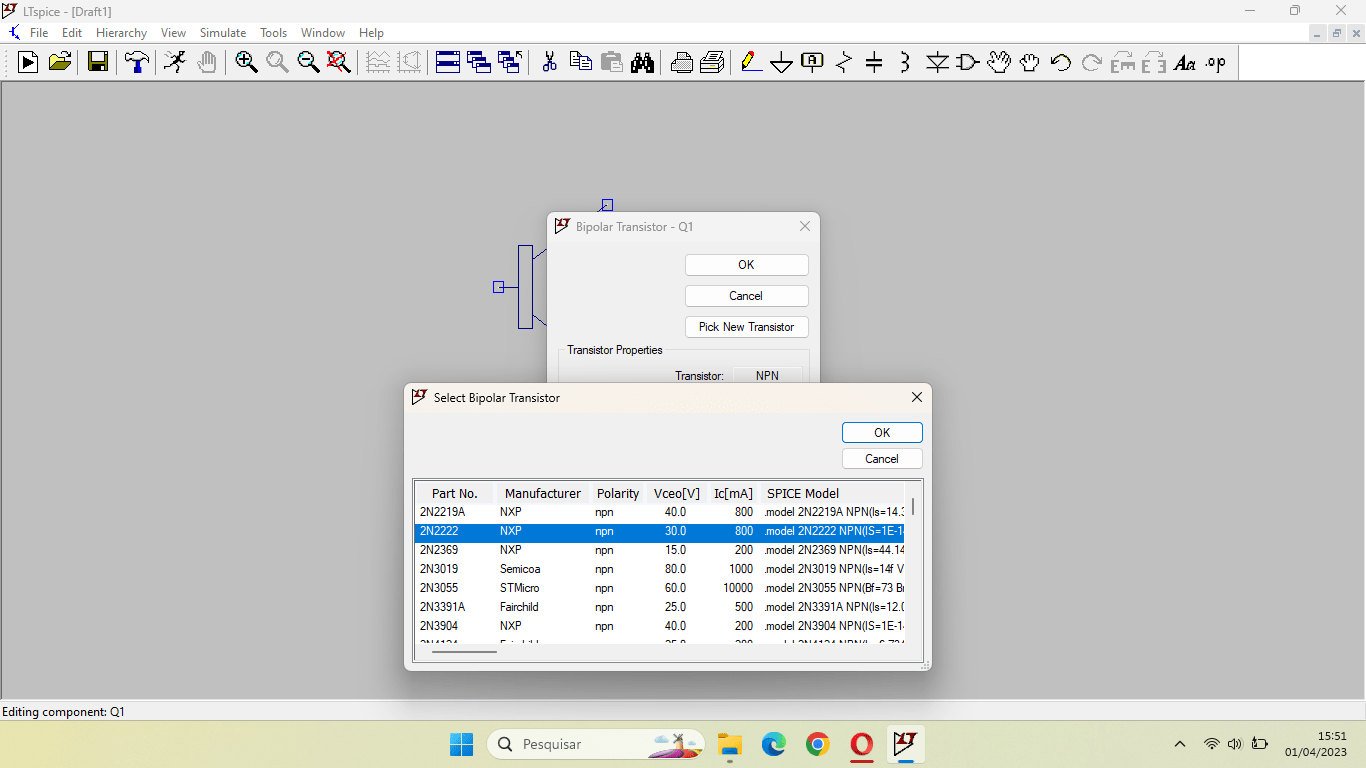The width and height of the screenshot is (1366, 768).
Task: Open the View menu
Action: (x=173, y=33)
